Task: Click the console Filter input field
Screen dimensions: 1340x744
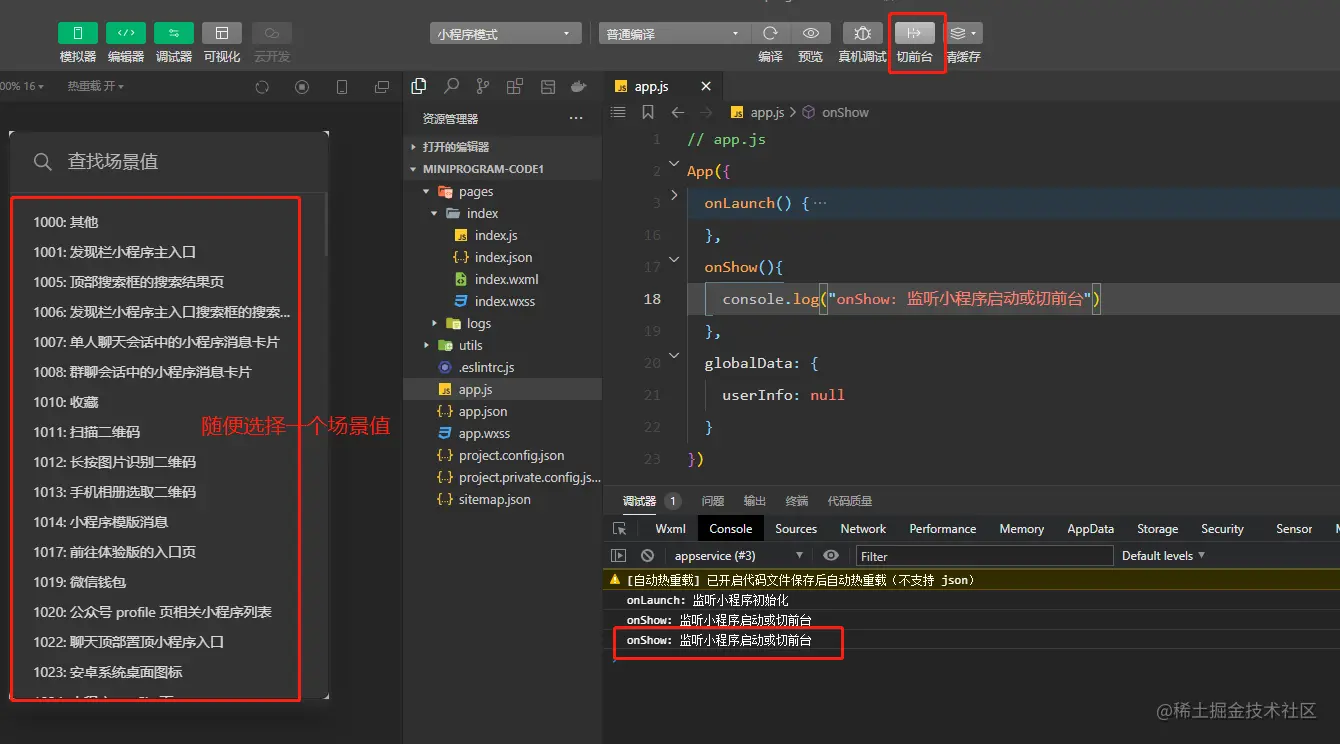Action: tap(984, 556)
